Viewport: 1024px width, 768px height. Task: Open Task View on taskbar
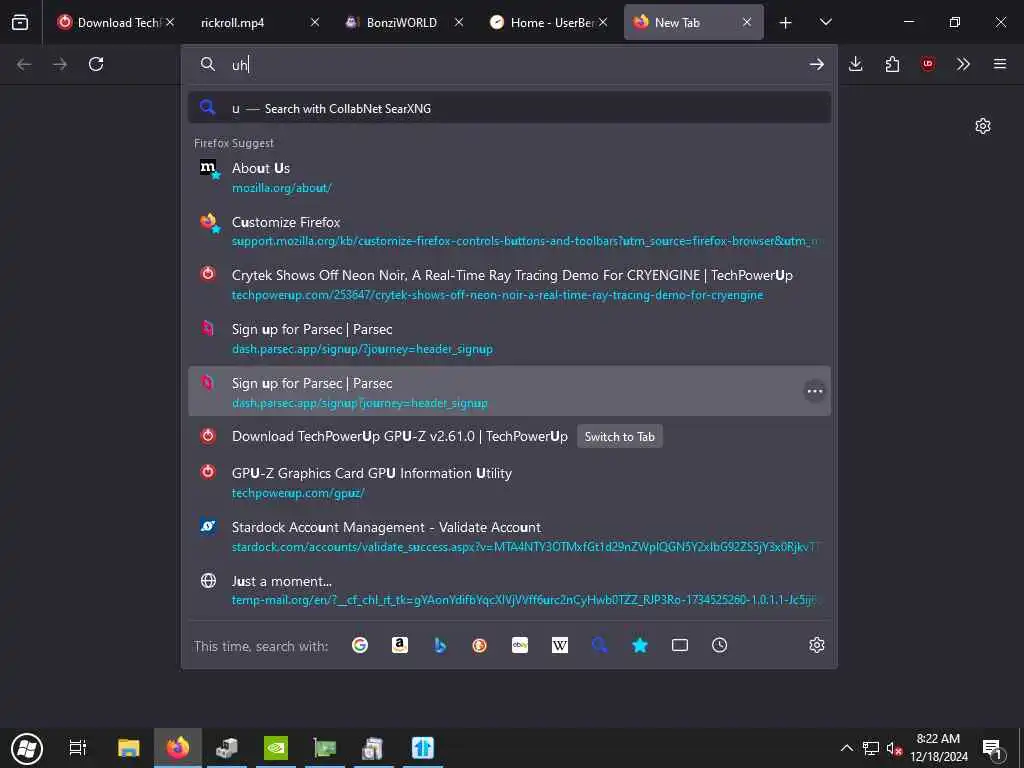(x=78, y=748)
